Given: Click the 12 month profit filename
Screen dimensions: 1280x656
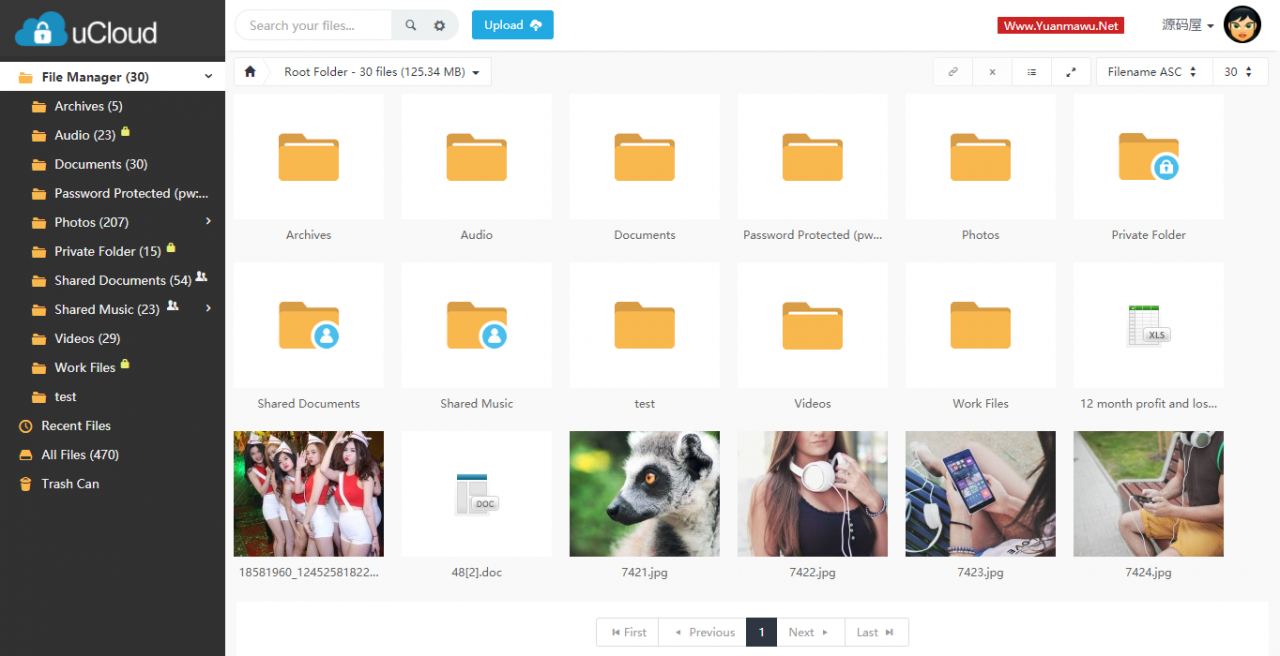Looking at the screenshot, I should point(1148,404).
